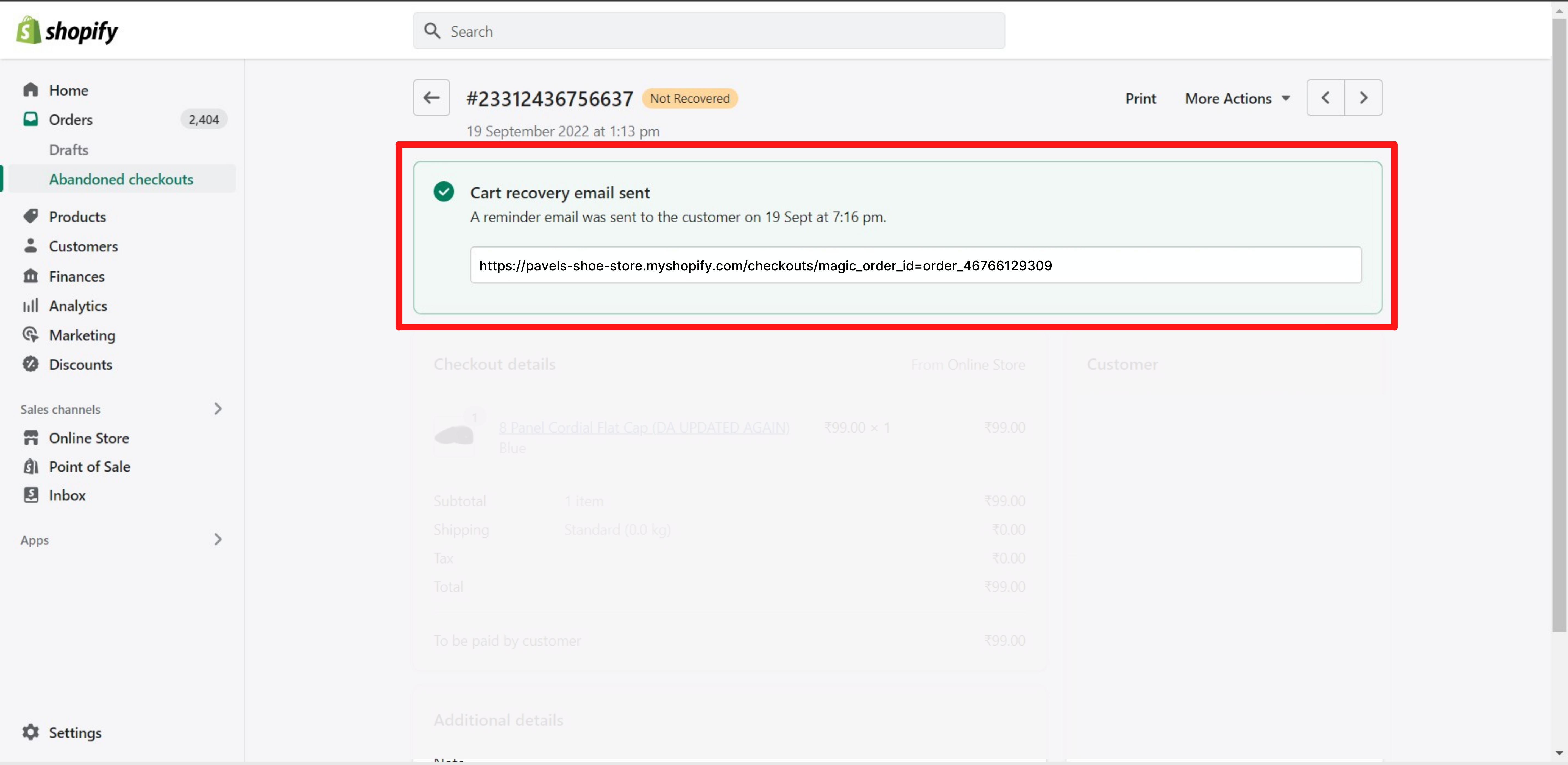Select the checkout recovery URL field
Screen dimensions: 1568x765
tap(915, 265)
